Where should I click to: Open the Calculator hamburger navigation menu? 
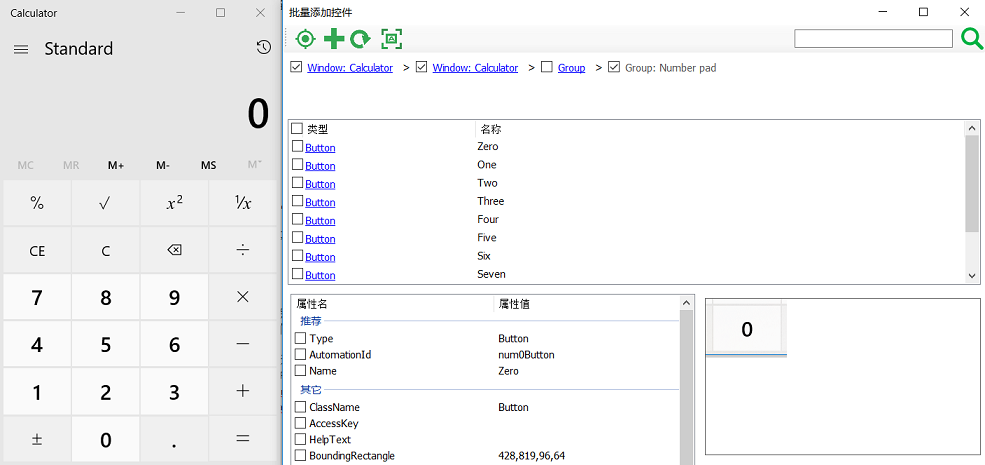click(21, 49)
